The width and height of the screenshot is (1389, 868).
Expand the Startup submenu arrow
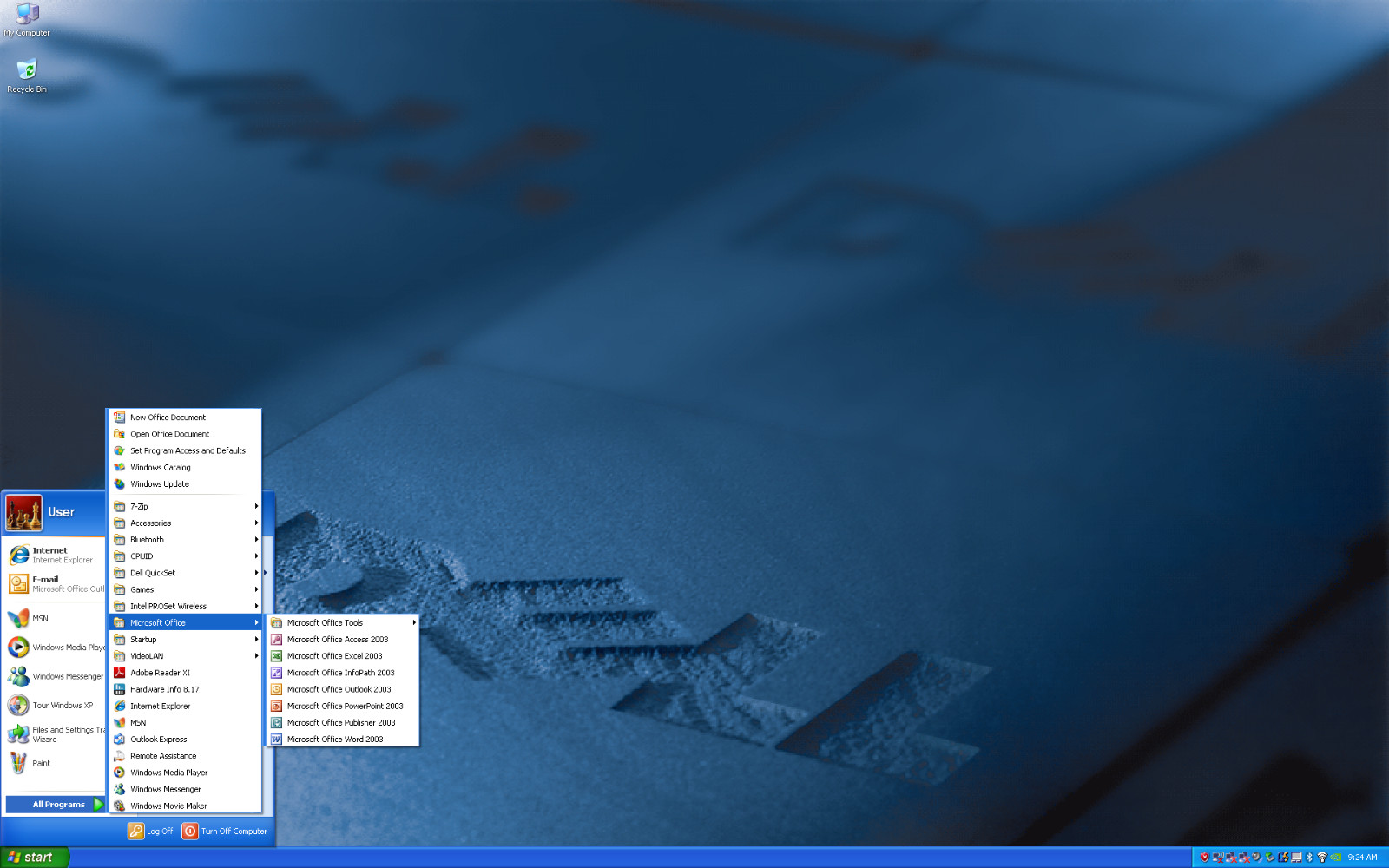click(x=256, y=640)
